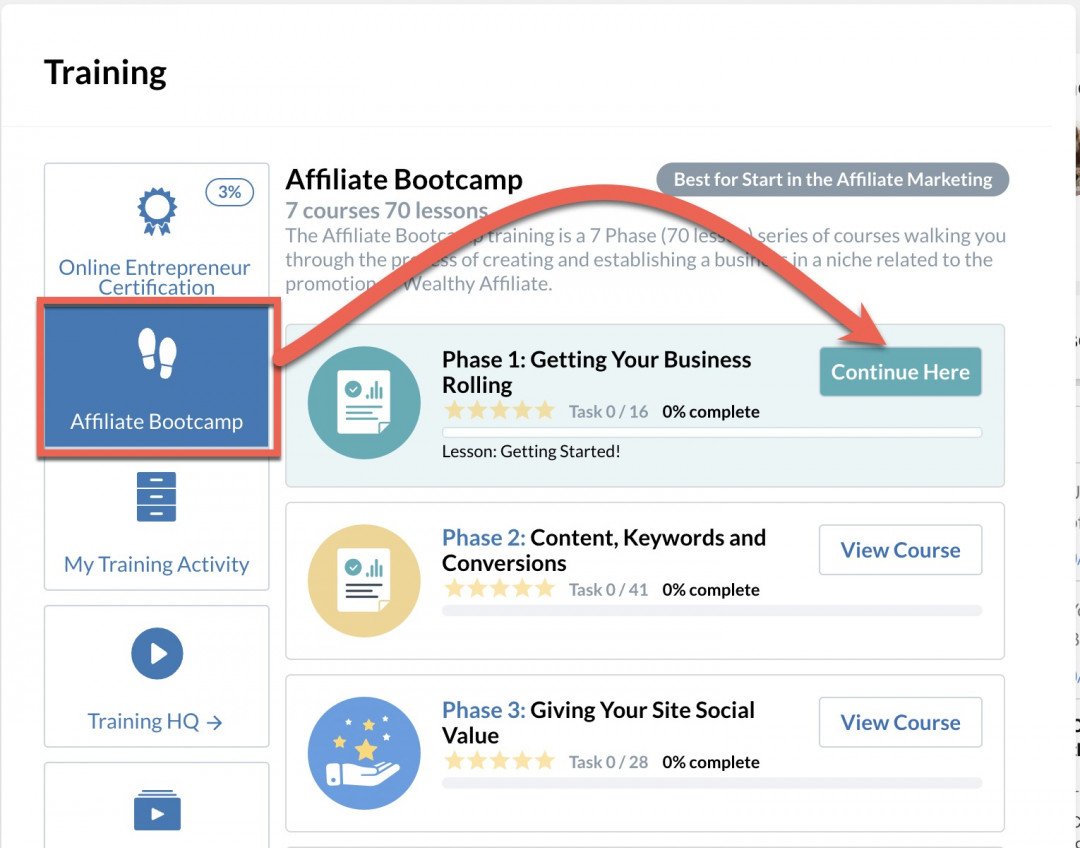Click the Phase 2 progress bar
This screenshot has height=848, width=1080.
pos(712,610)
